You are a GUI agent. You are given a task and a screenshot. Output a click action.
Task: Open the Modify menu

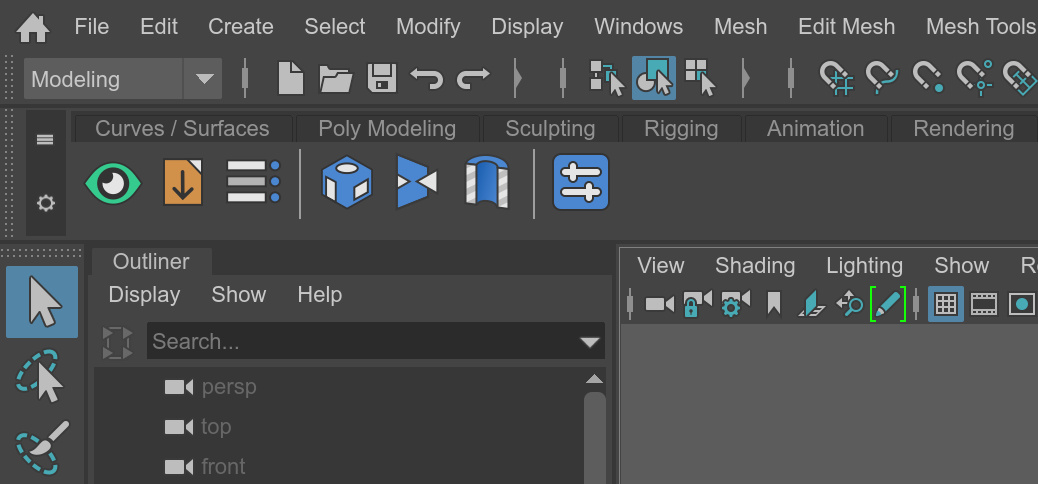pyautogui.click(x=428, y=26)
